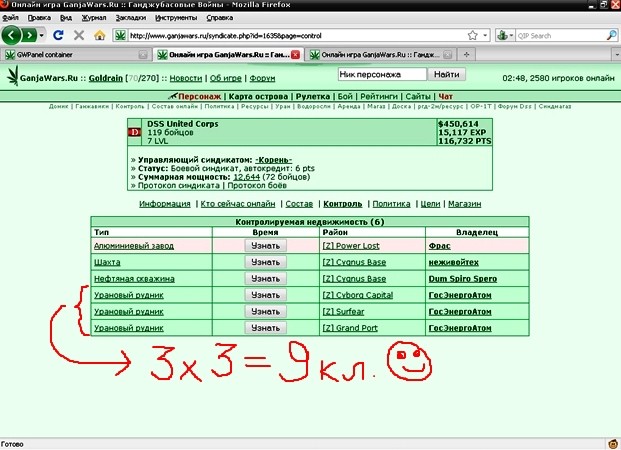Click the site leaf icon in the address bar
This screenshot has height=450, width=621.
coord(120,36)
